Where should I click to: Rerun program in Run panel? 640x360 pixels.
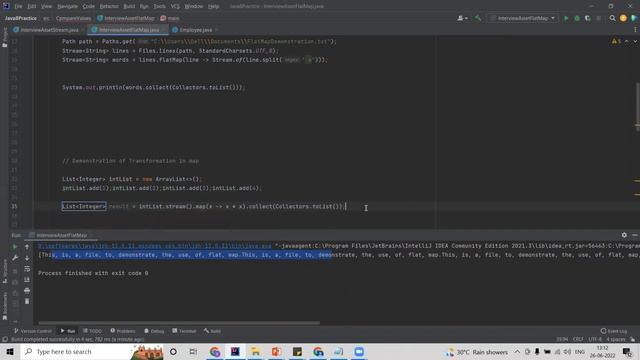coord(15,247)
